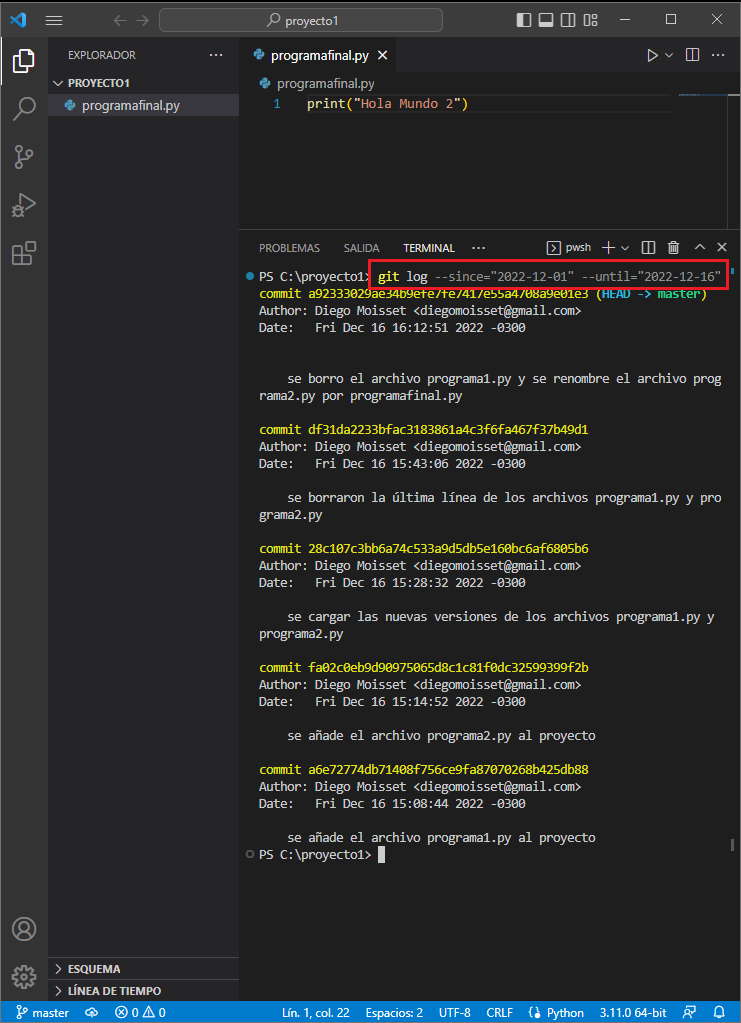Click the print("Hola Mundo 2") code line
Screen dimensions: 741x1023
pos(387,104)
